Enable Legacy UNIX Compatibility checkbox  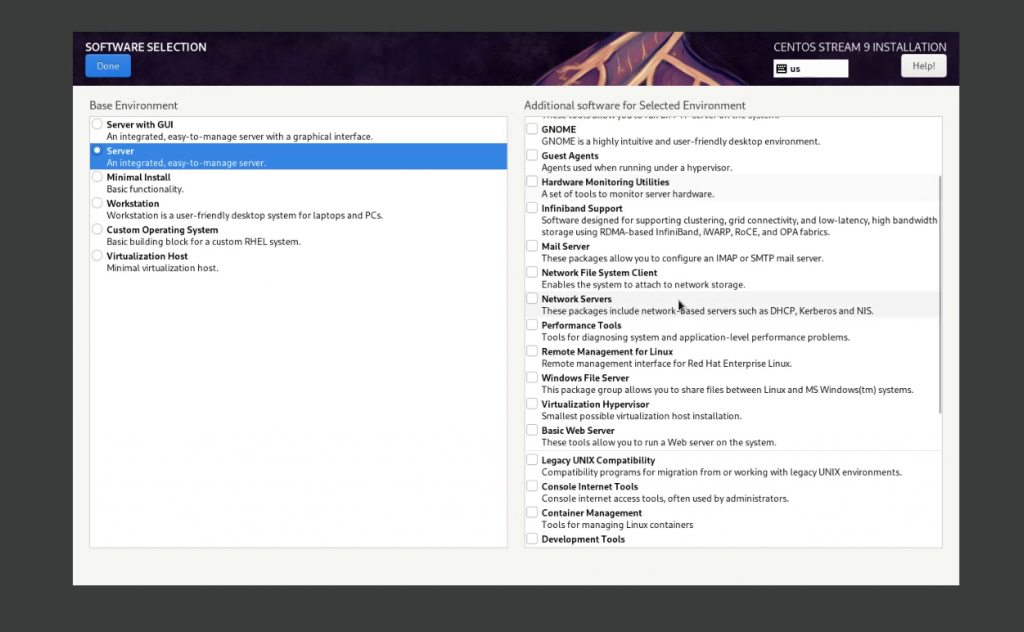coord(532,460)
